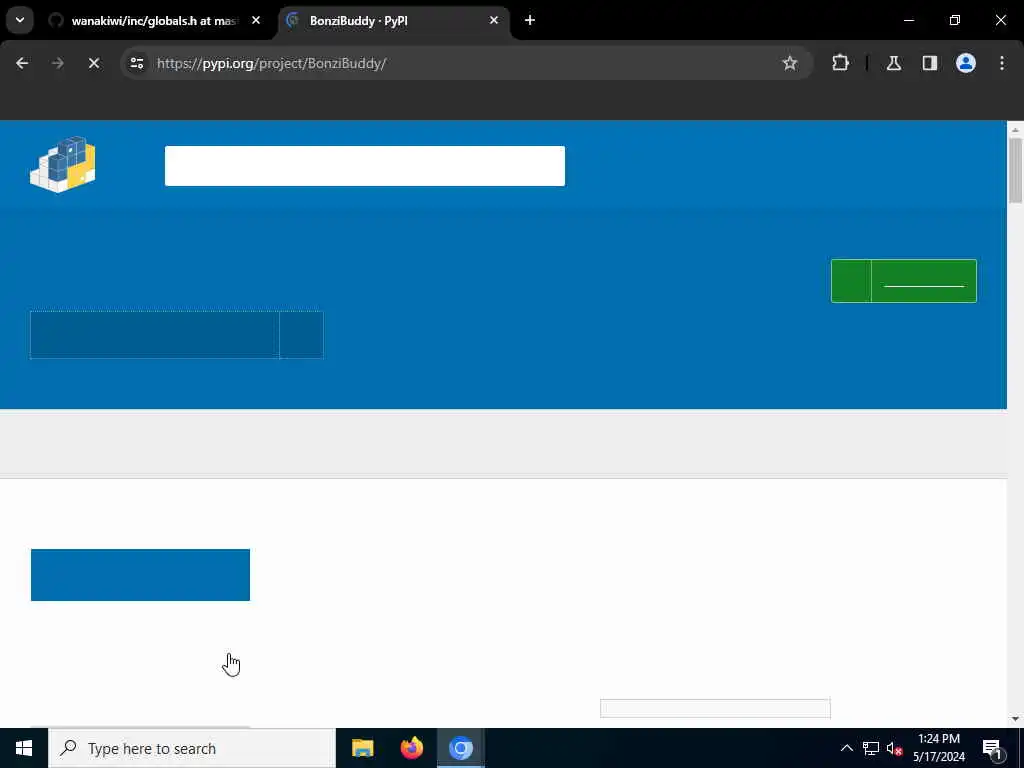Open the network status tray icon
This screenshot has width=1024, height=768.
point(871,748)
